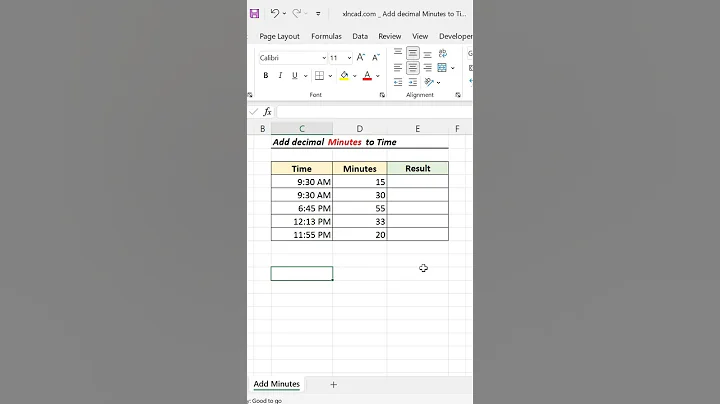Toggle Bottom Align icon

click(428, 54)
